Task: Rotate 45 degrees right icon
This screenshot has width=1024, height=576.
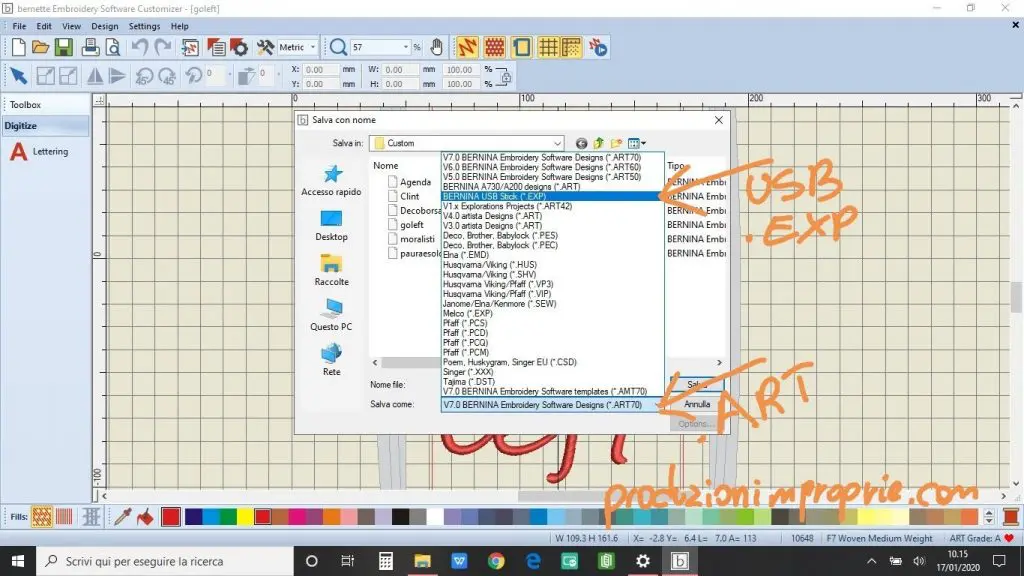Action: 167,76
